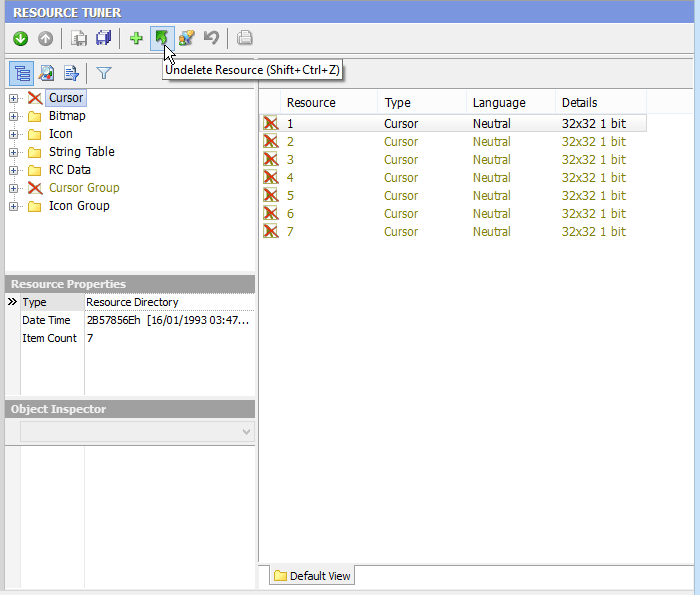This screenshot has height=595, width=700.
Task: Click the deleted icon of resource 4
Action: (x=271, y=177)
